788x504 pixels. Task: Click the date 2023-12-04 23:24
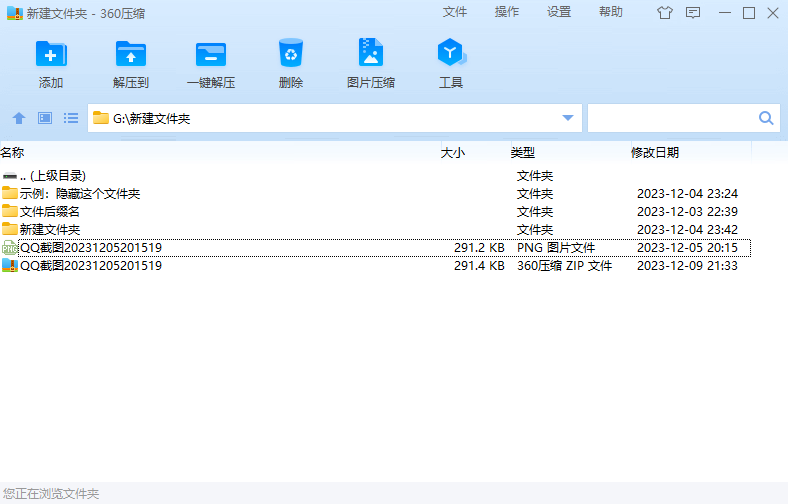coord(687,193)
